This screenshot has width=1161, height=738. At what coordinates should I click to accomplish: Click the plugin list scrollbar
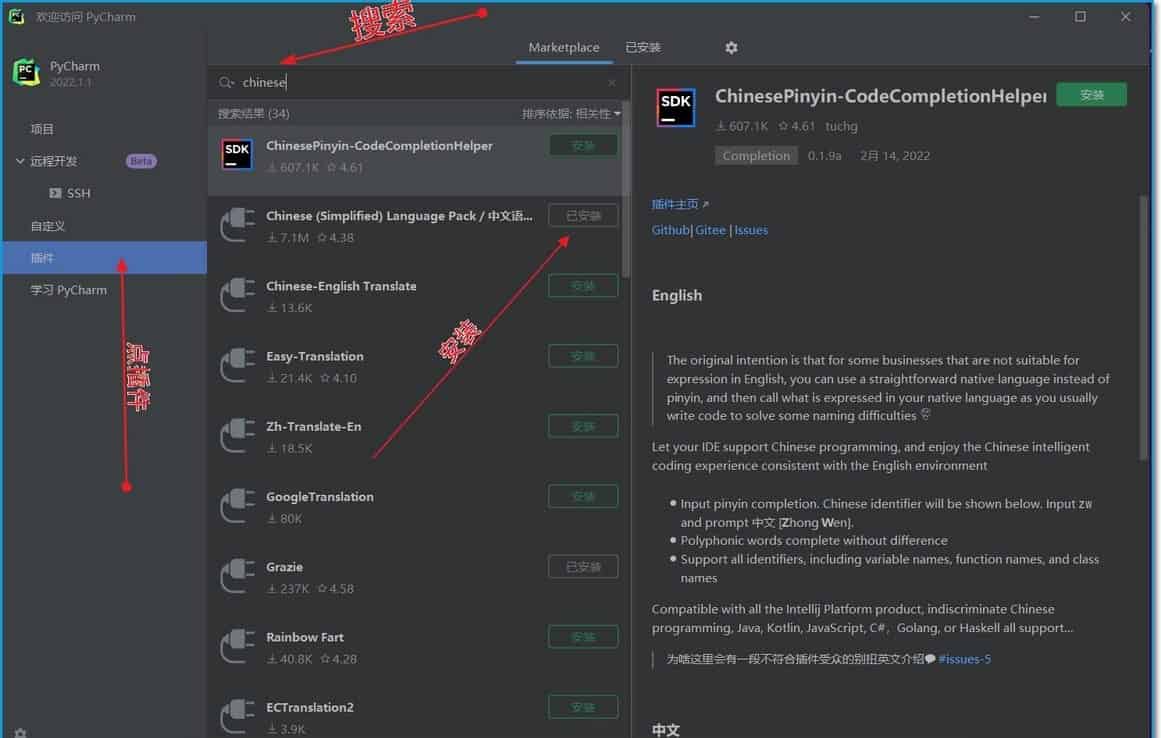point(626,190)
